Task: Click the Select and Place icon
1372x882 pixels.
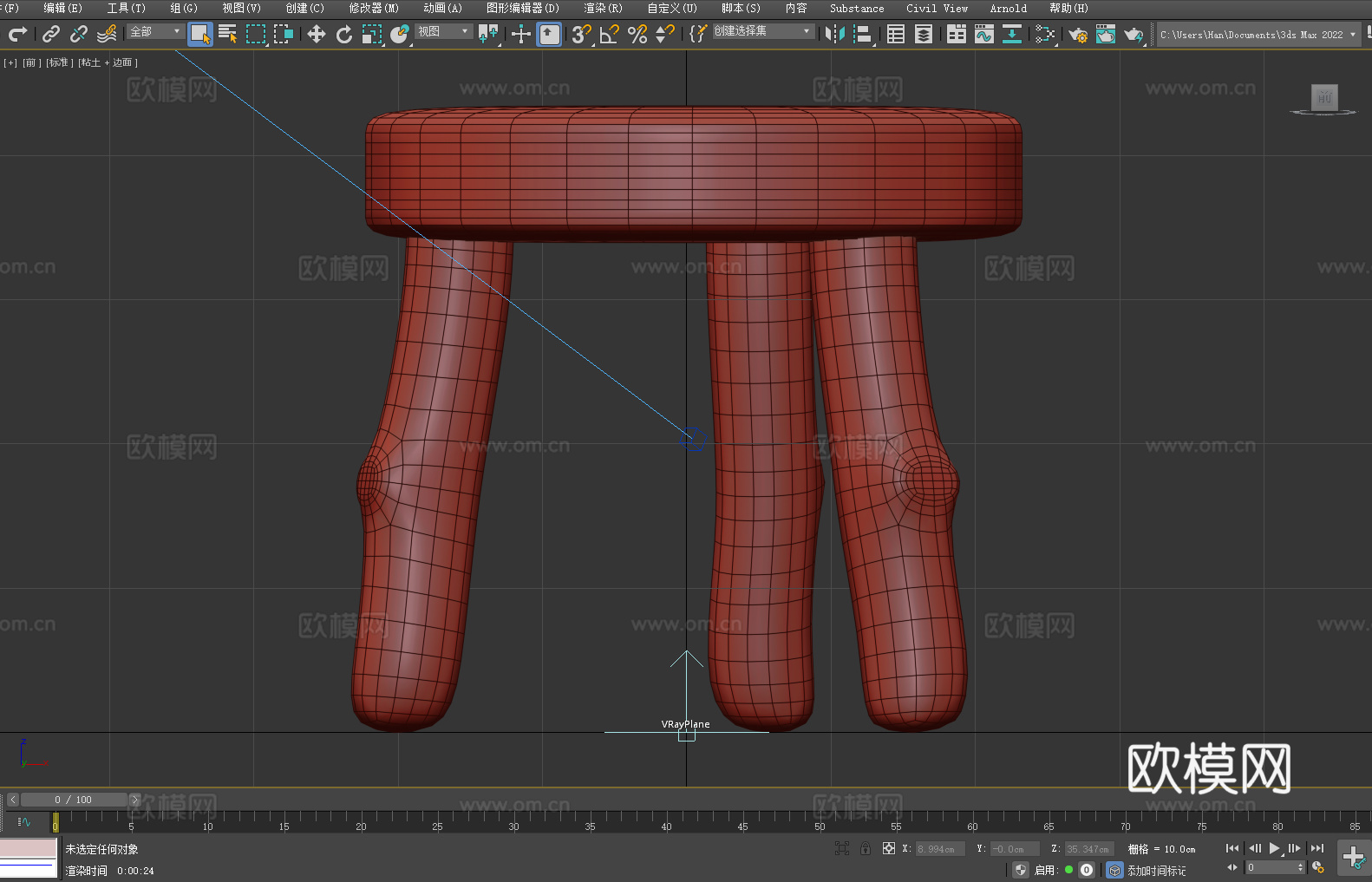Action: coord(400,34)
